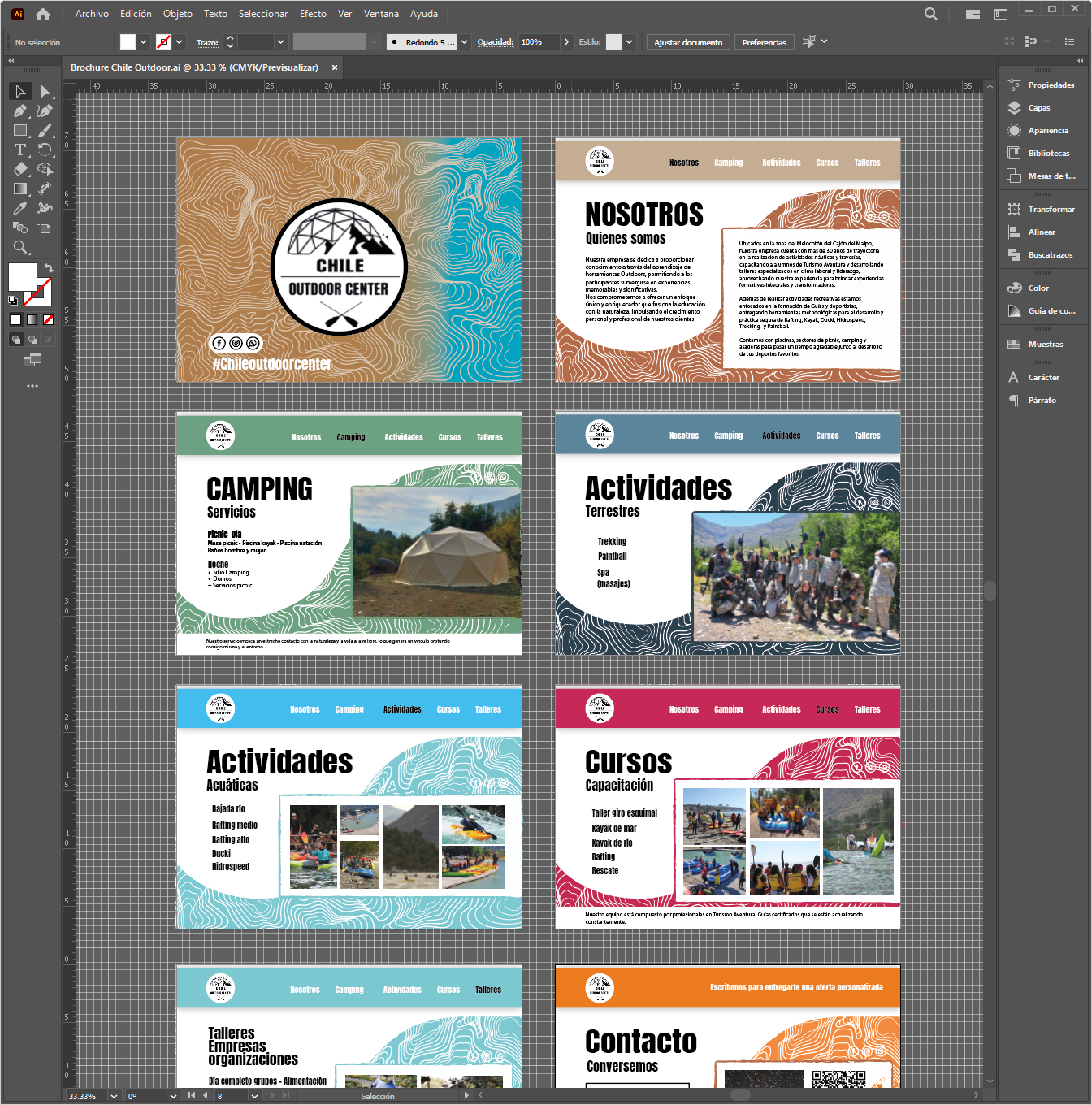Viewport: 1092px width, 1105px height.
Task: Open the Edit Toolbar three-dots button
Action: point(32,386)
